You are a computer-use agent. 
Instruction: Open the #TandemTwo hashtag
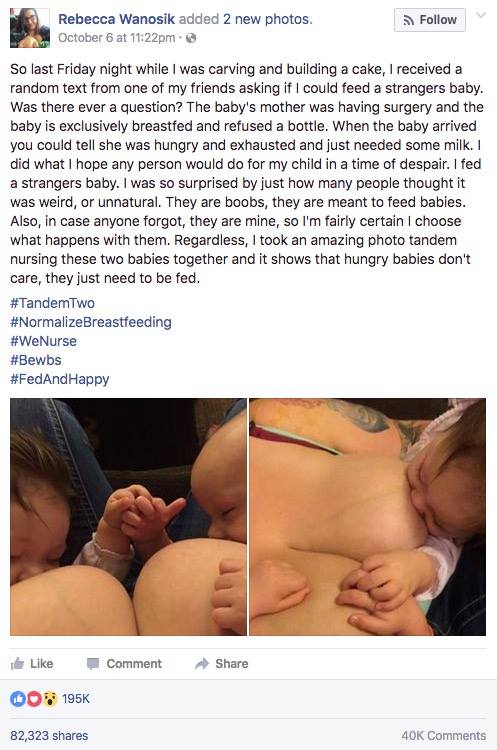coord(53,303)
